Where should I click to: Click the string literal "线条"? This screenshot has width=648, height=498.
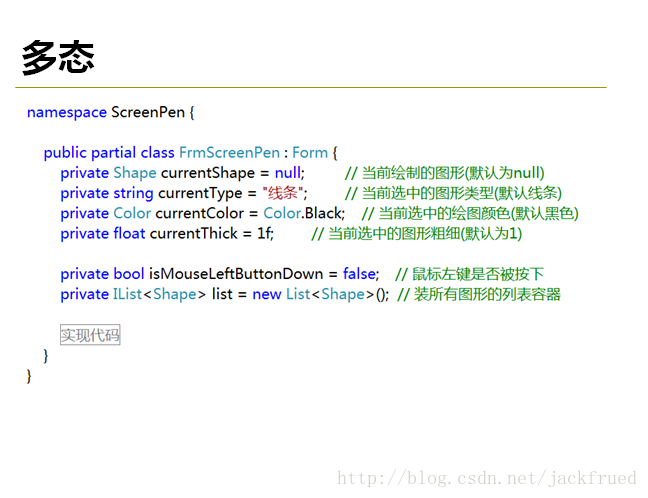(283, 193)
